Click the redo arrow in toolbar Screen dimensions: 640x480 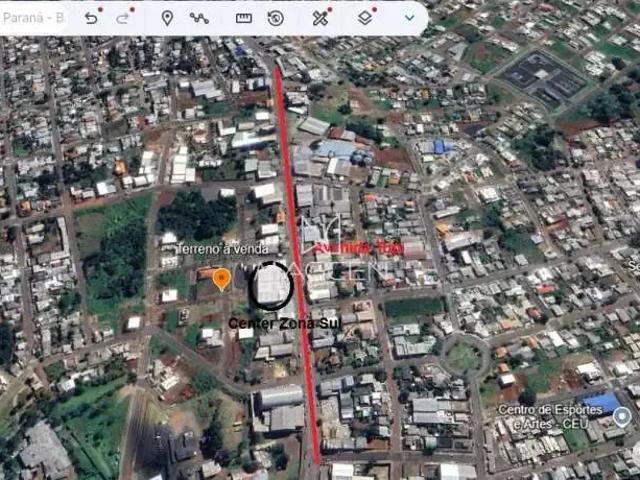(x=122, y=18)
